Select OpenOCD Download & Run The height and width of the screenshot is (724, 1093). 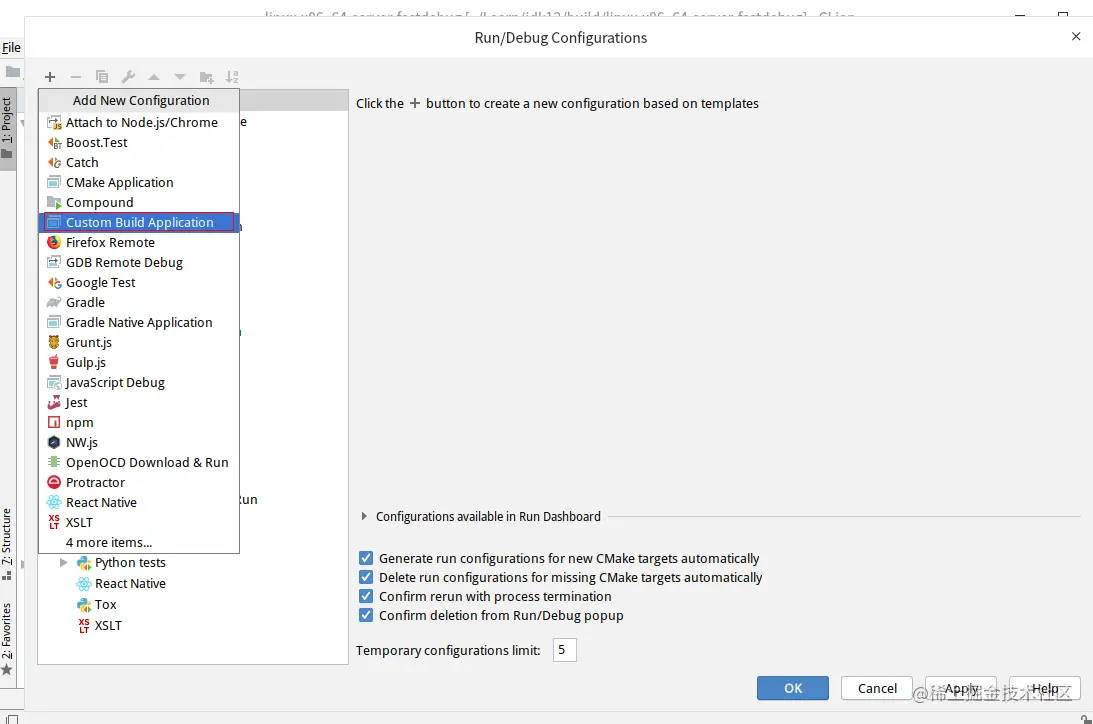point(139,463)
